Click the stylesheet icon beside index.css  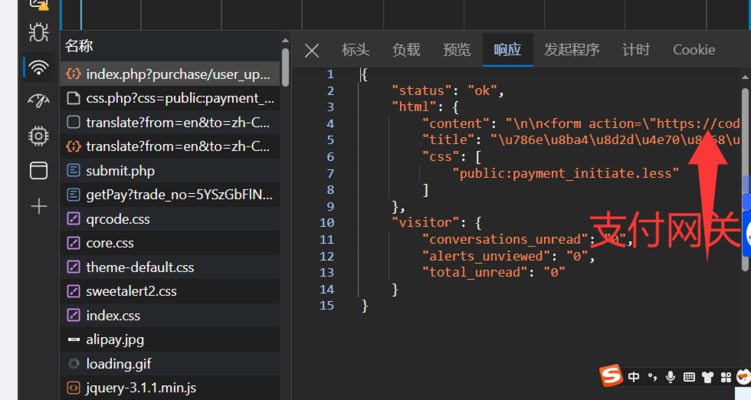[x=73, y=315]
